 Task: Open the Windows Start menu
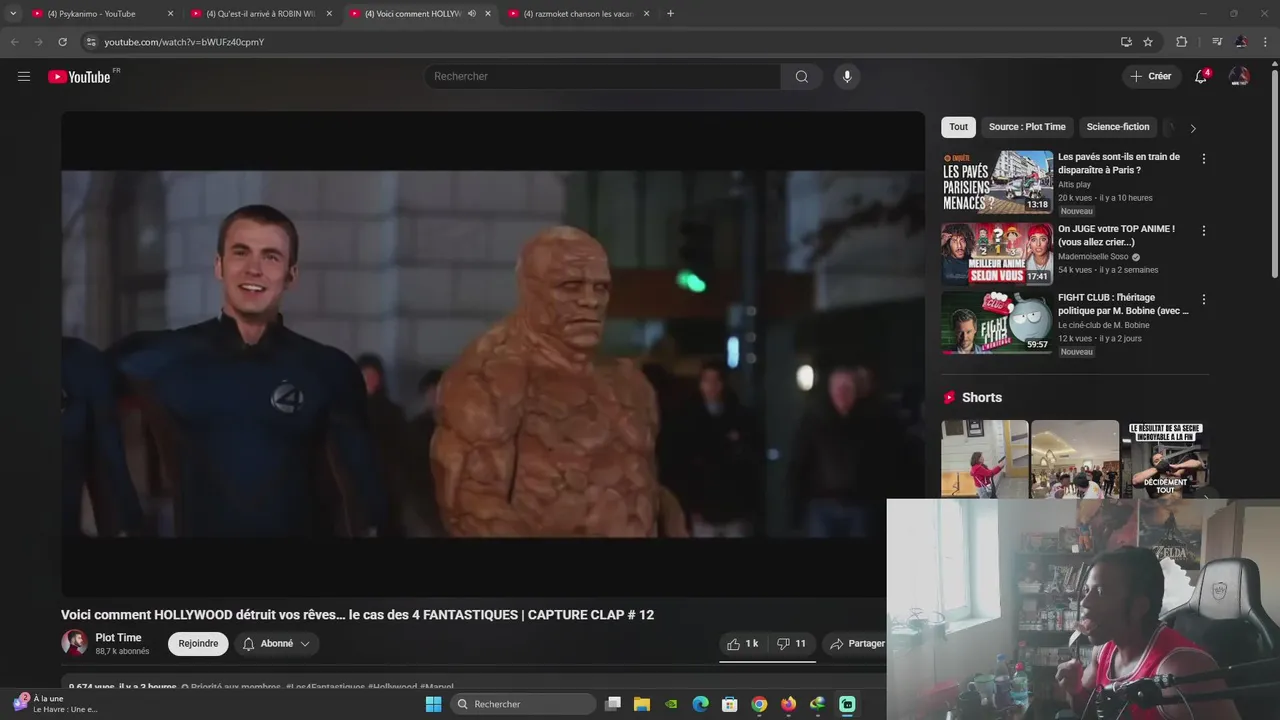click(x=433, y=704)
